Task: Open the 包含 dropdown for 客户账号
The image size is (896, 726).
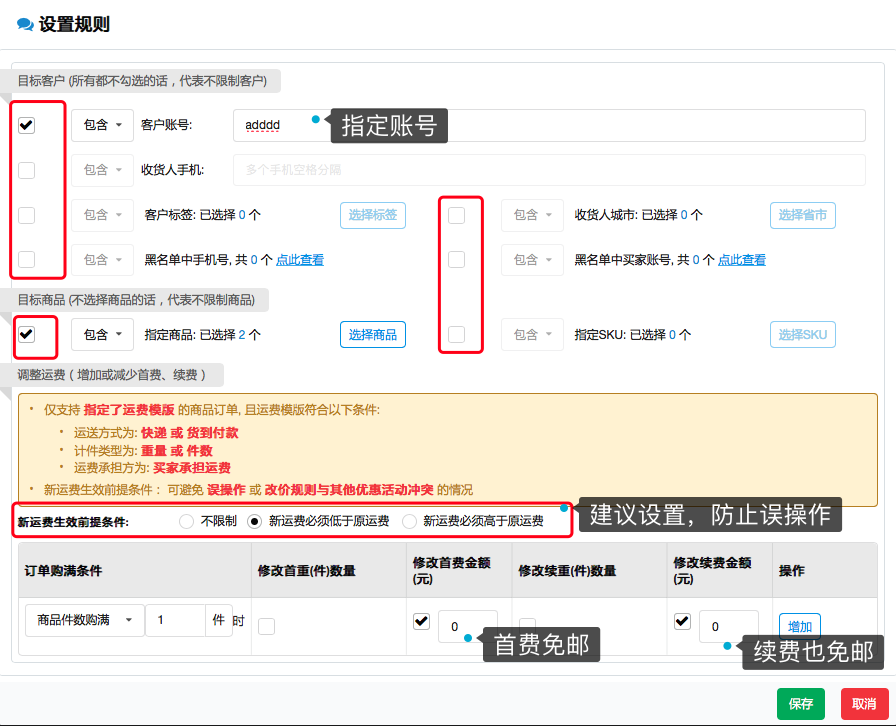Action: pyautogui.click(x=102, y=126)
